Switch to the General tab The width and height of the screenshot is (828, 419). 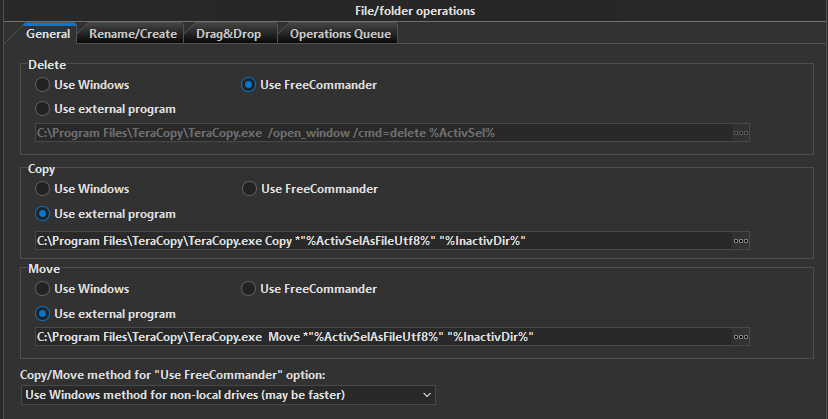(47, 34)
